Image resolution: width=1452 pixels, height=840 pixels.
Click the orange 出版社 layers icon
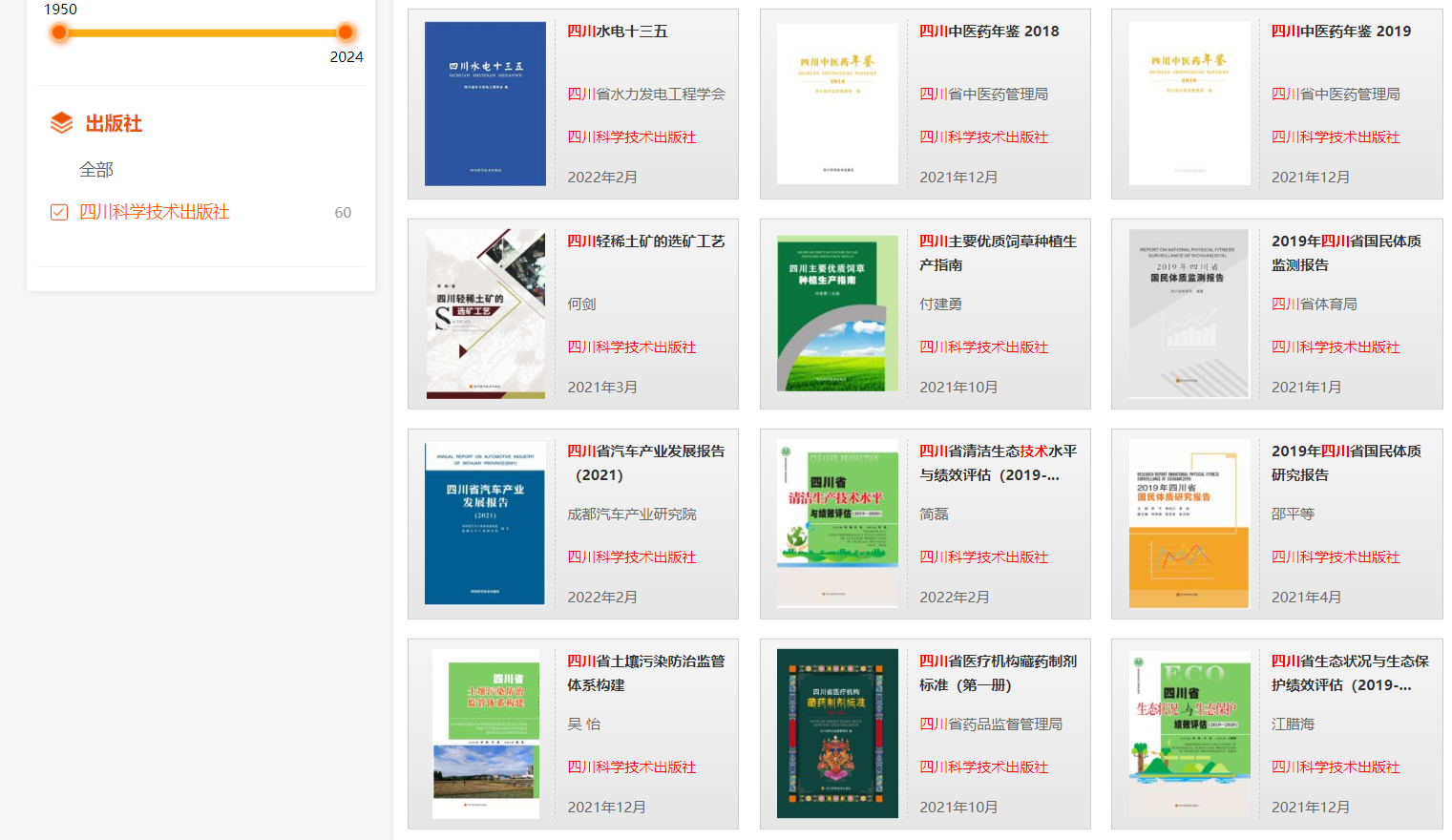coord(61,123)
